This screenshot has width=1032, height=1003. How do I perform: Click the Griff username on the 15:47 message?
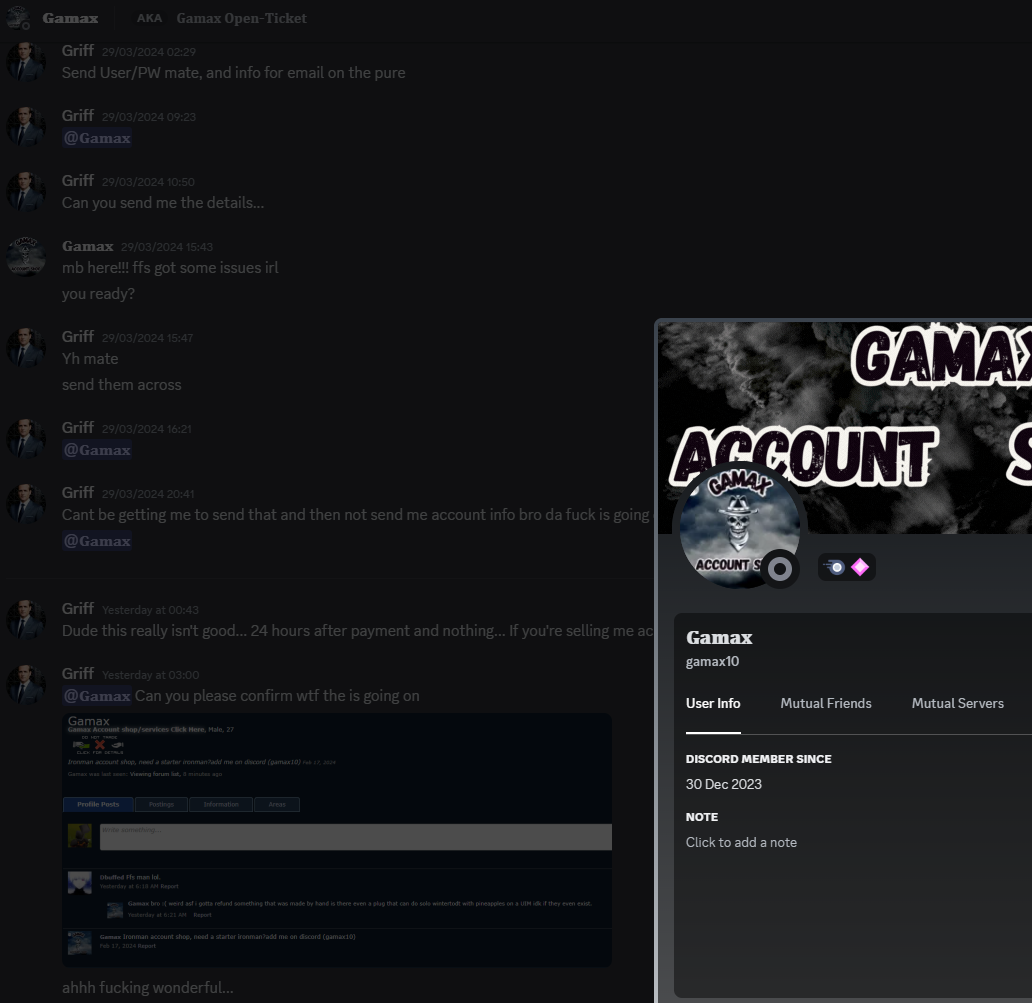click(78, 336)
